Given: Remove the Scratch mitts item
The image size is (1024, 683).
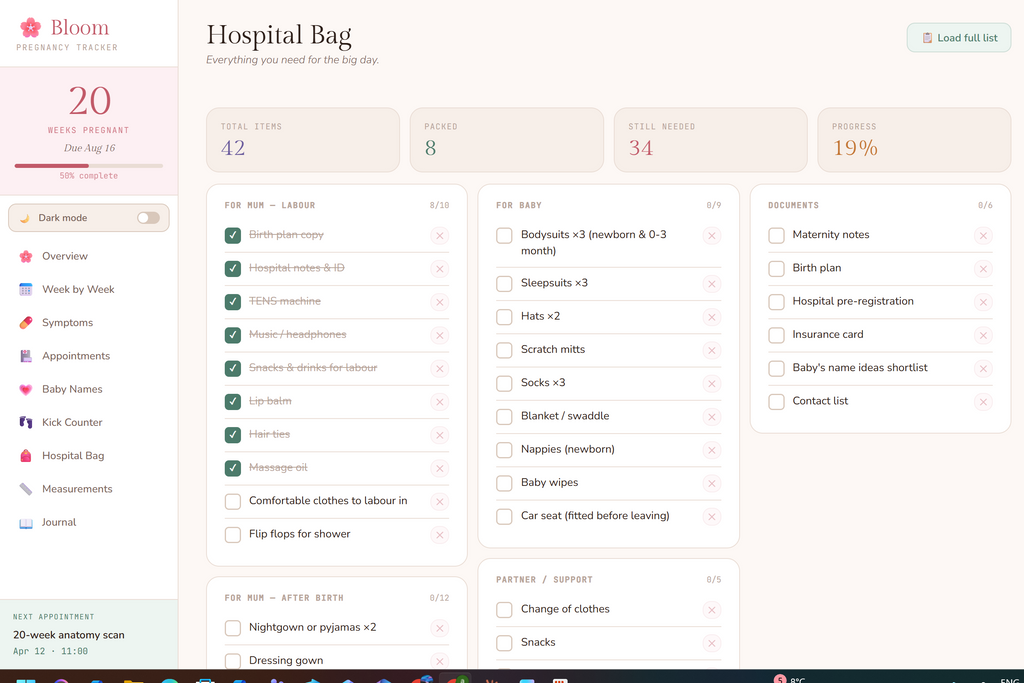Looking at the screenshot, I should [x=712, y=351].
